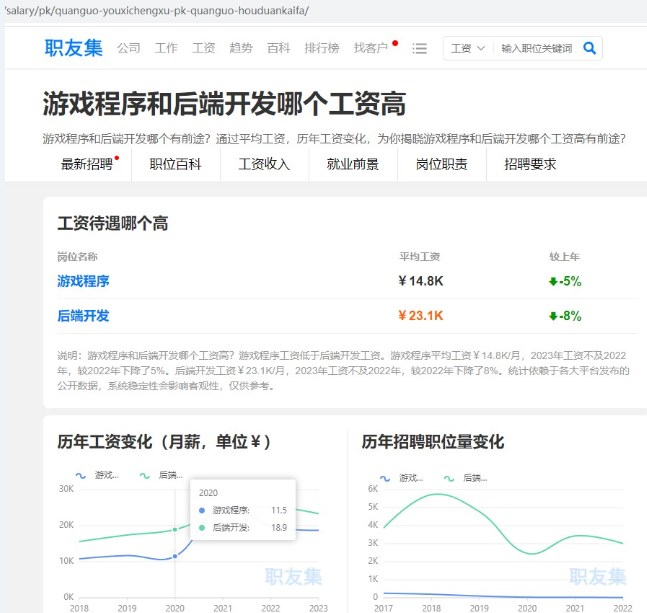Open the 公司 navigation menu
The image size is (647, 613).
129,48
